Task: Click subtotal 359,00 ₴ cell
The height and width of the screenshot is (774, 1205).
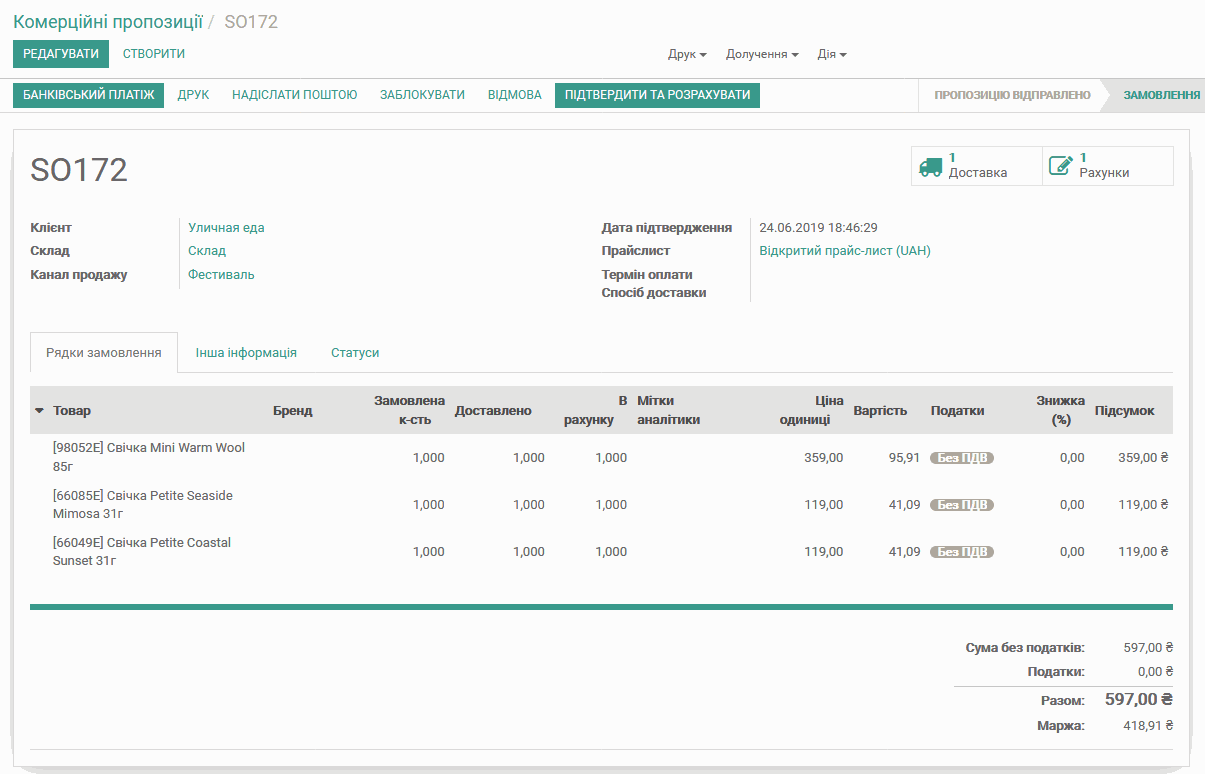Action: (x=1143, y=458)
